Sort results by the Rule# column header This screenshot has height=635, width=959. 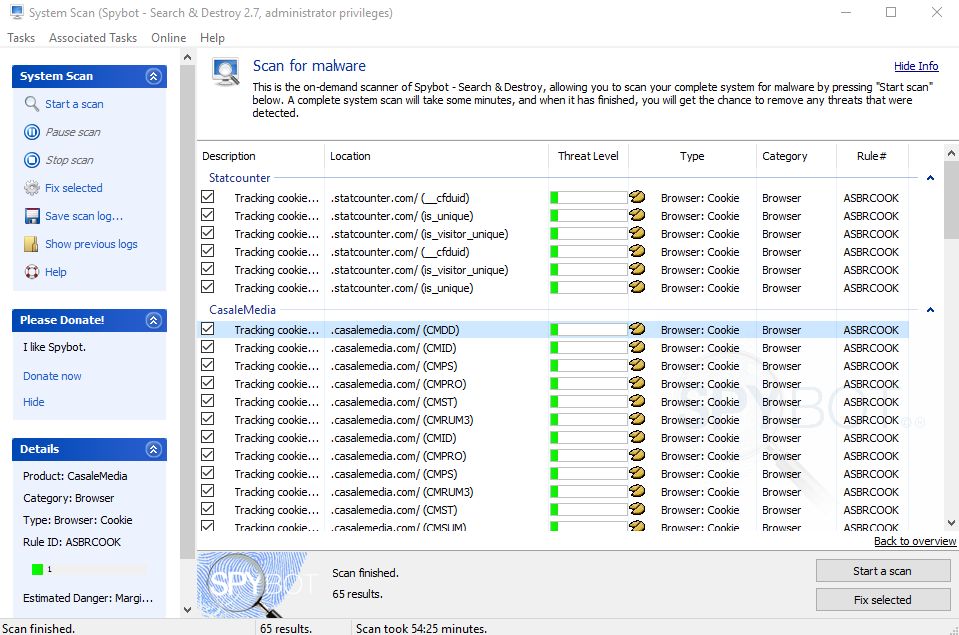click(872, 156)
